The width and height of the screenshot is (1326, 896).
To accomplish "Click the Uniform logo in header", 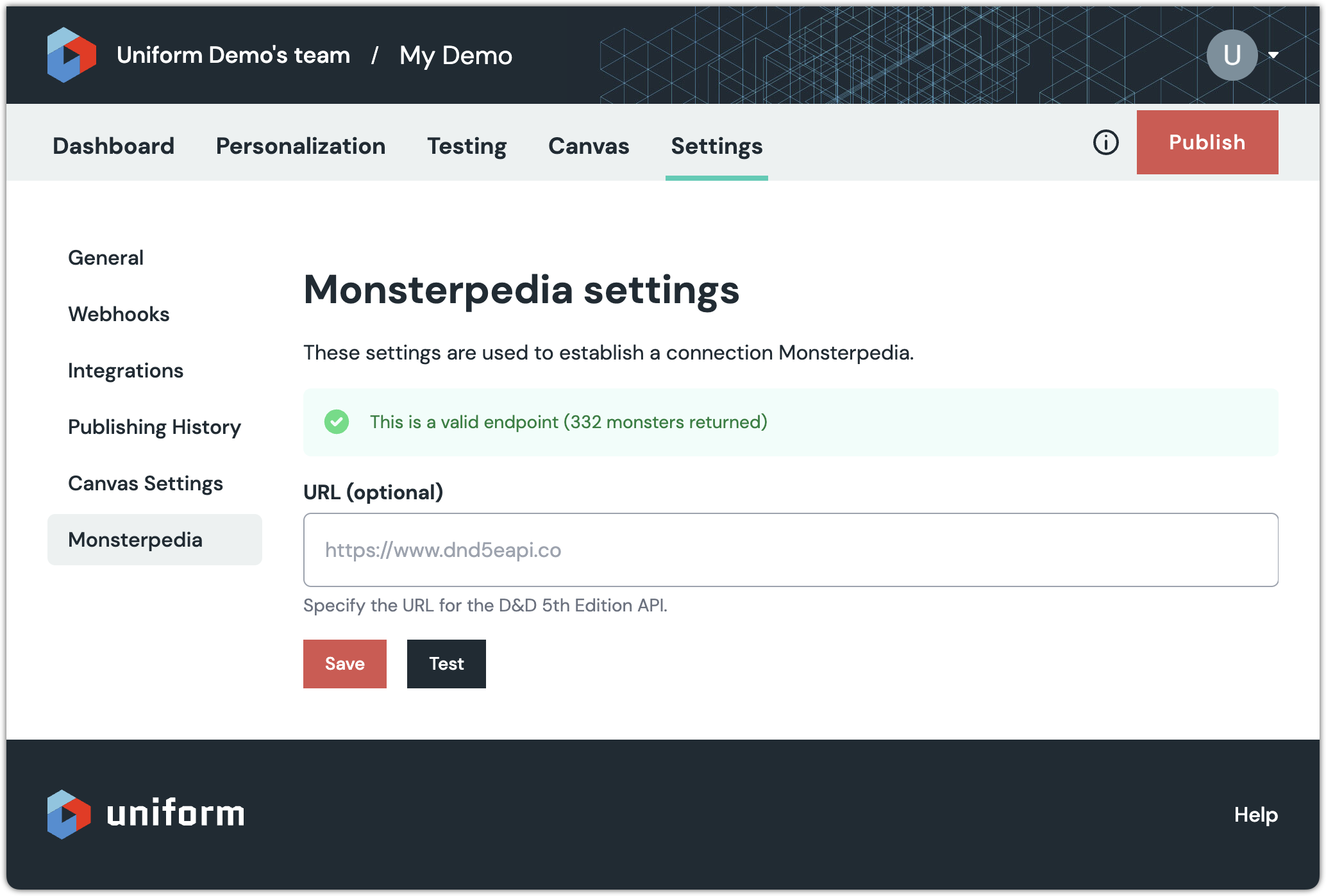I will point(71,55).
